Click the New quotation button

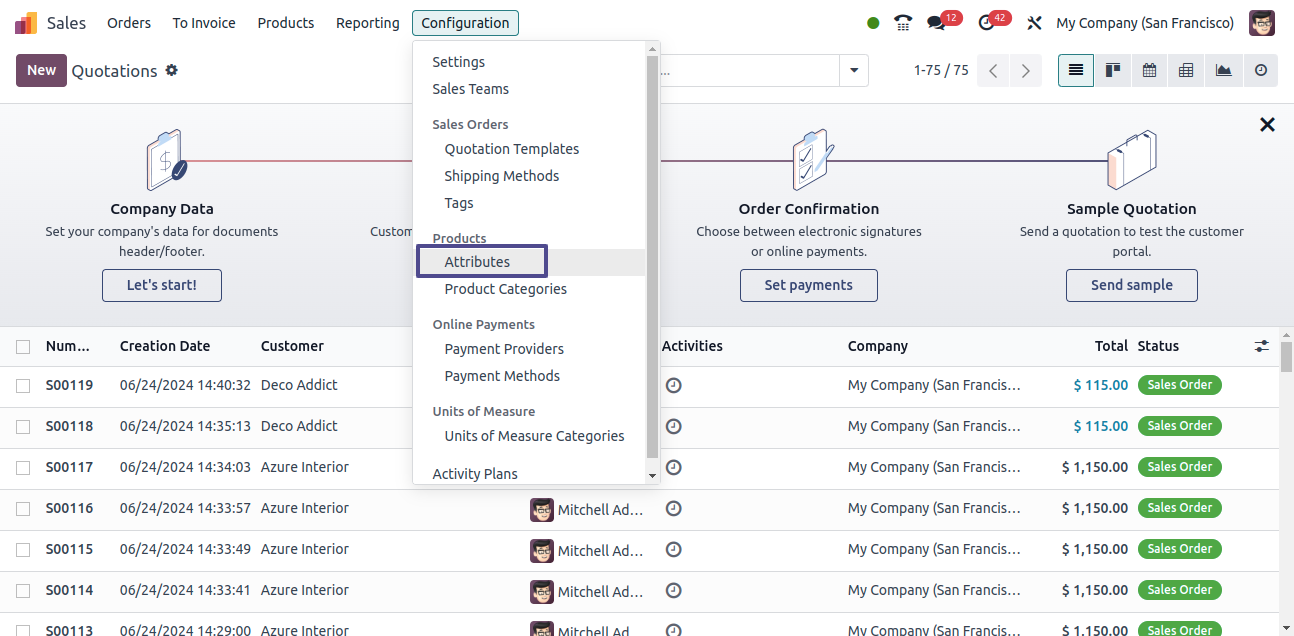(x=41, y=70)
